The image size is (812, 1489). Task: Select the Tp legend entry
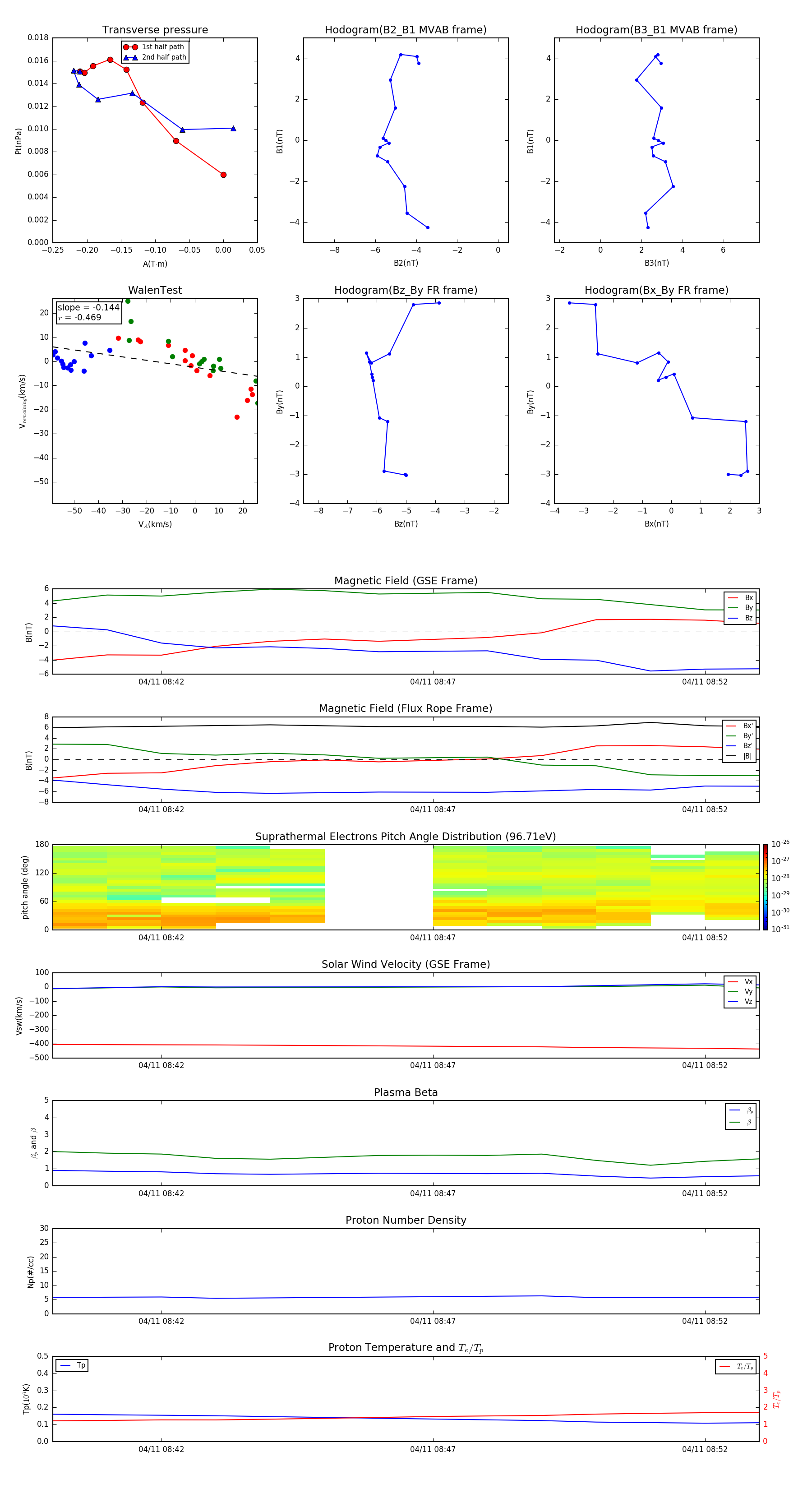tap(72, 1366)
